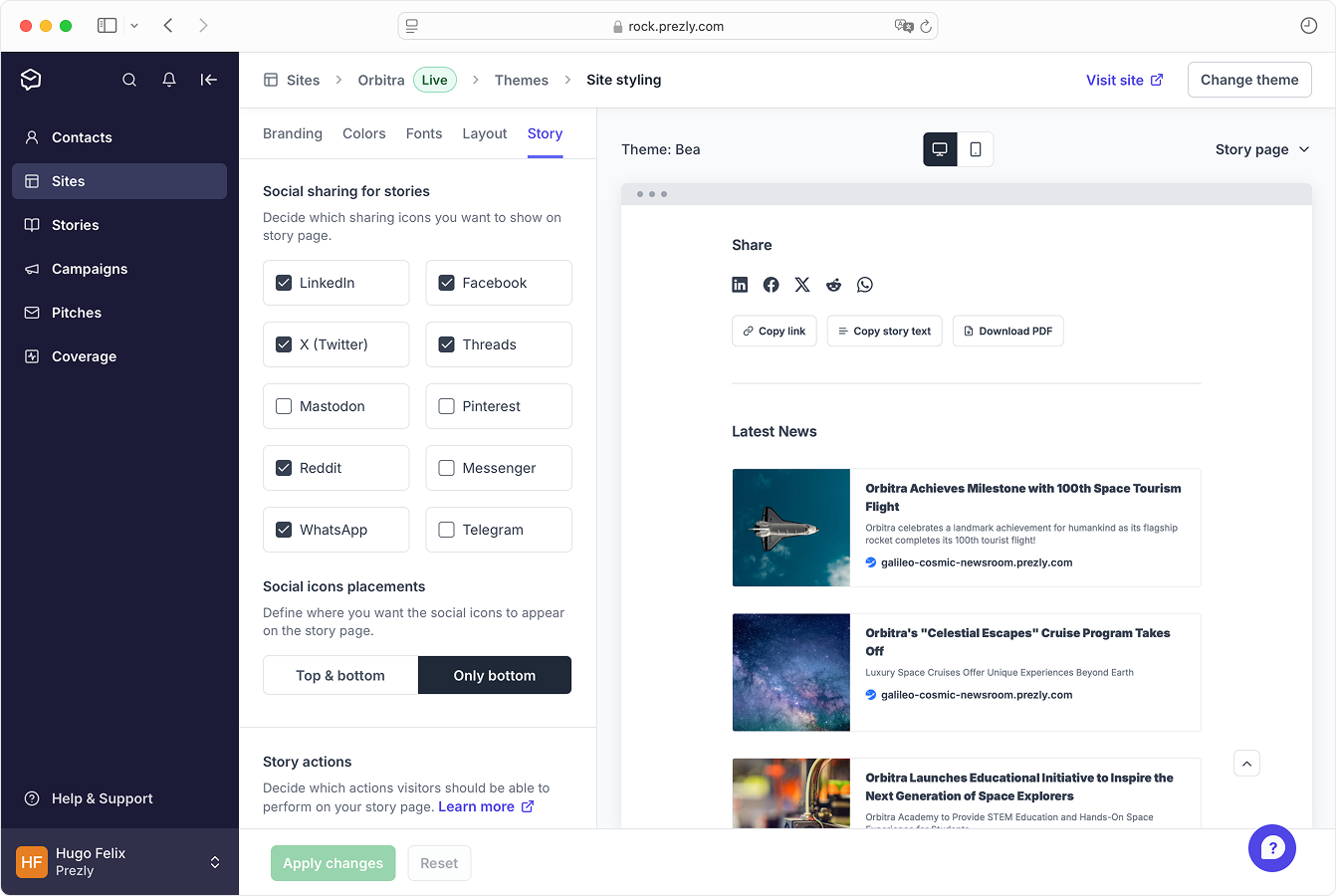Viewport: 1336px width, 896px height.
Task: Click the space shuttle story thumbnail
Action: [x=791, y=528]
